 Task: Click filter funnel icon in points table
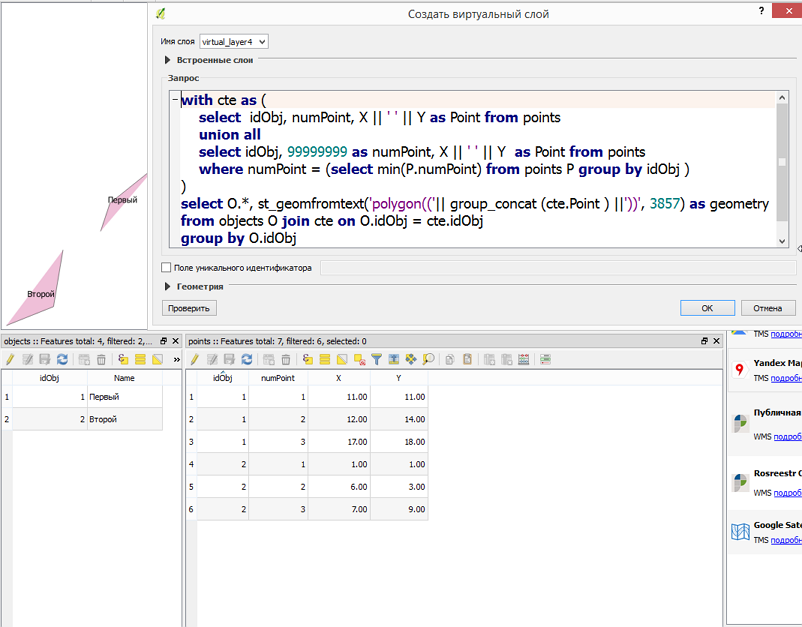[377, 359]
